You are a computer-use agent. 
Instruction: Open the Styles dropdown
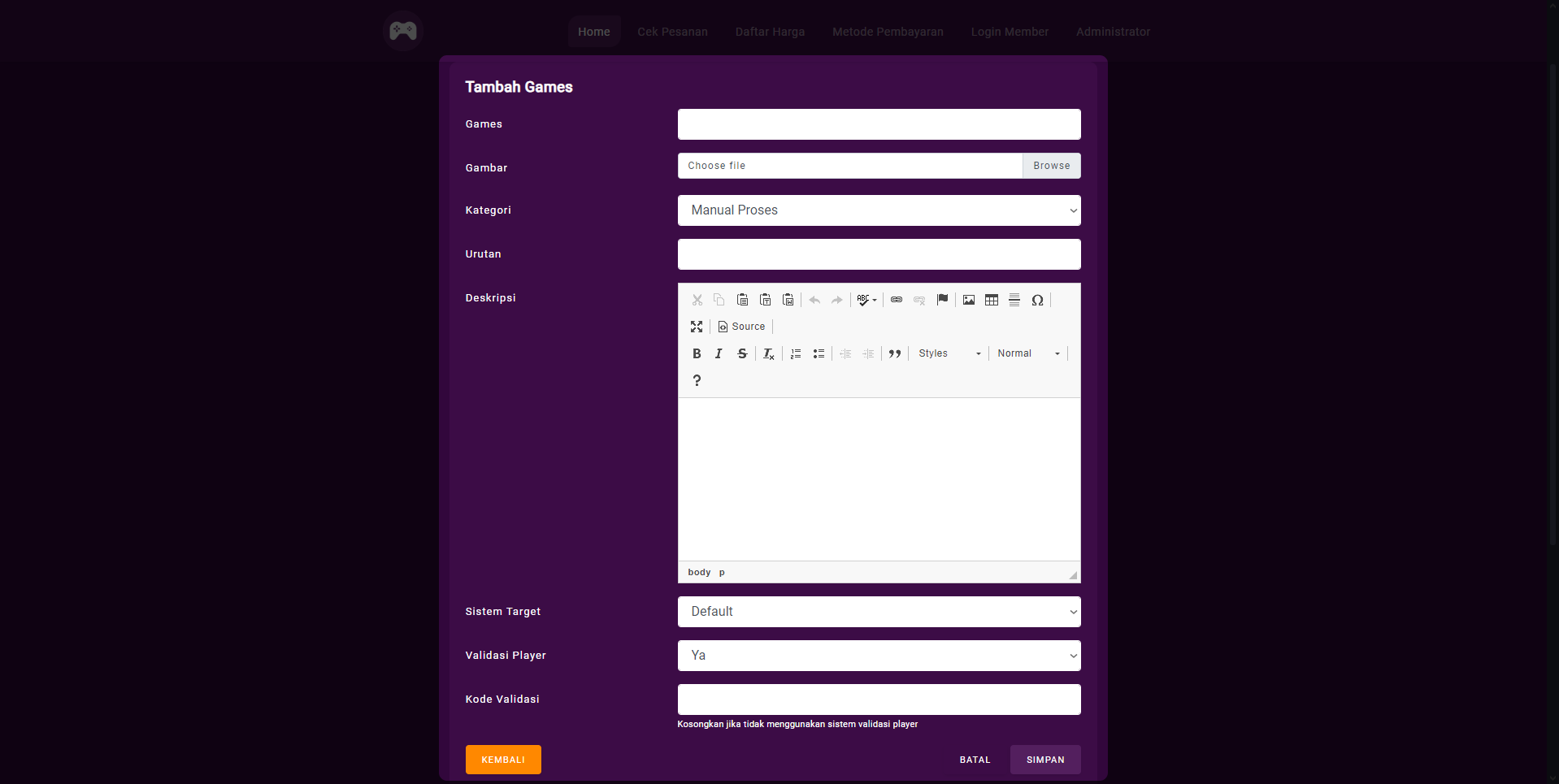click(x=949, y=353)
